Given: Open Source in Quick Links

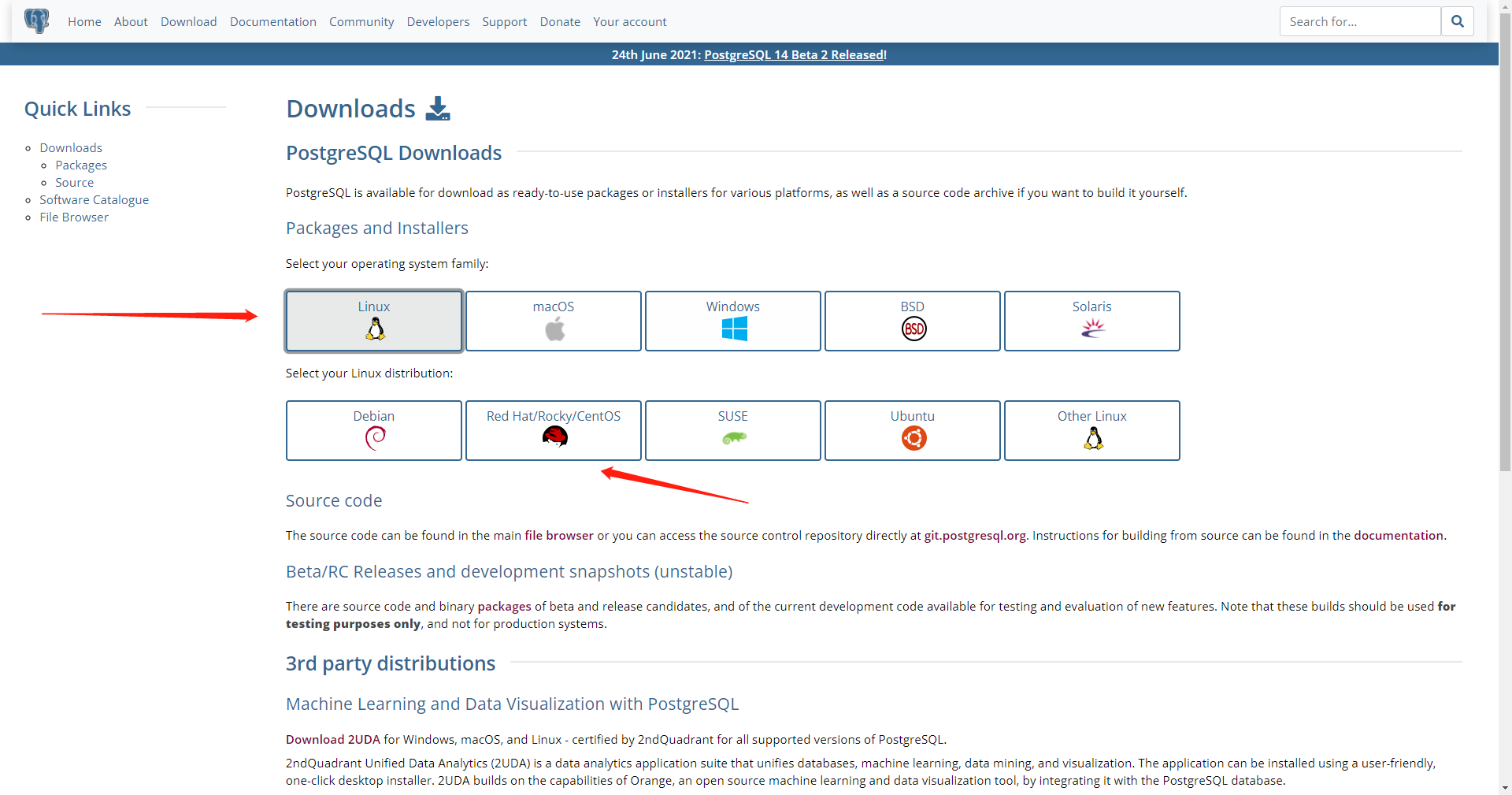Looking at the screenshot, I should (74, 183).
